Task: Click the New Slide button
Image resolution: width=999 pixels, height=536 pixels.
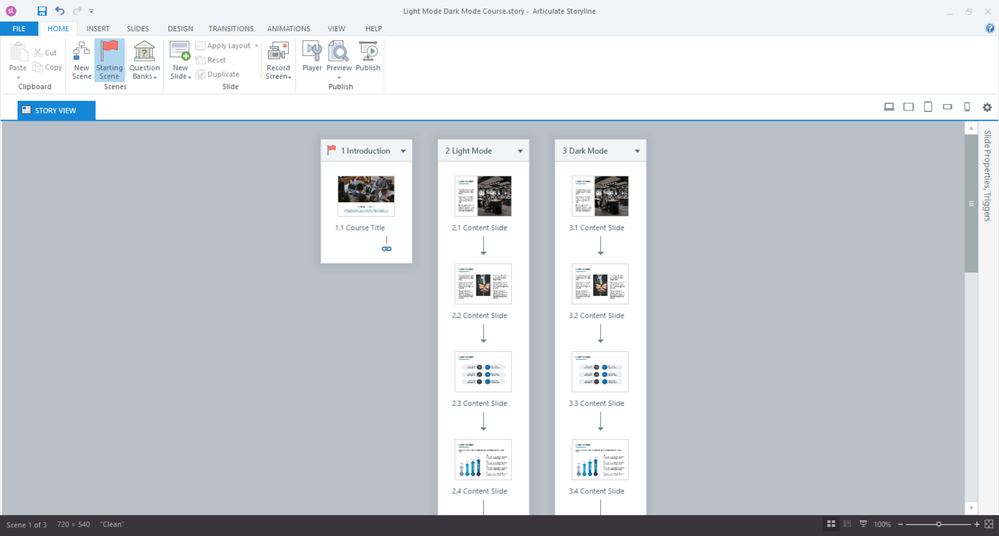Action: 180,61
